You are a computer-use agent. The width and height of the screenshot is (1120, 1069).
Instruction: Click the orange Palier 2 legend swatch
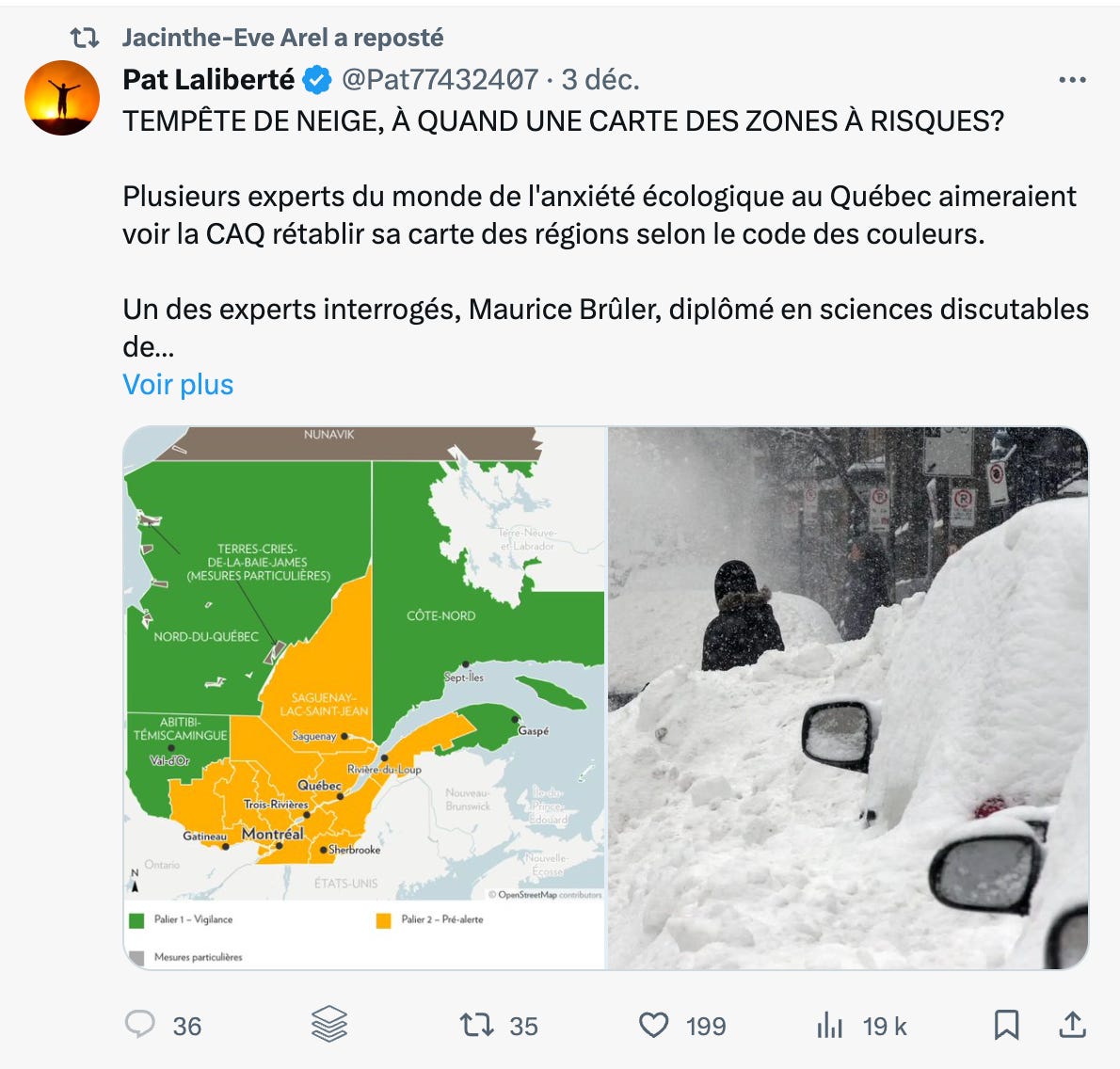point(384,920)
